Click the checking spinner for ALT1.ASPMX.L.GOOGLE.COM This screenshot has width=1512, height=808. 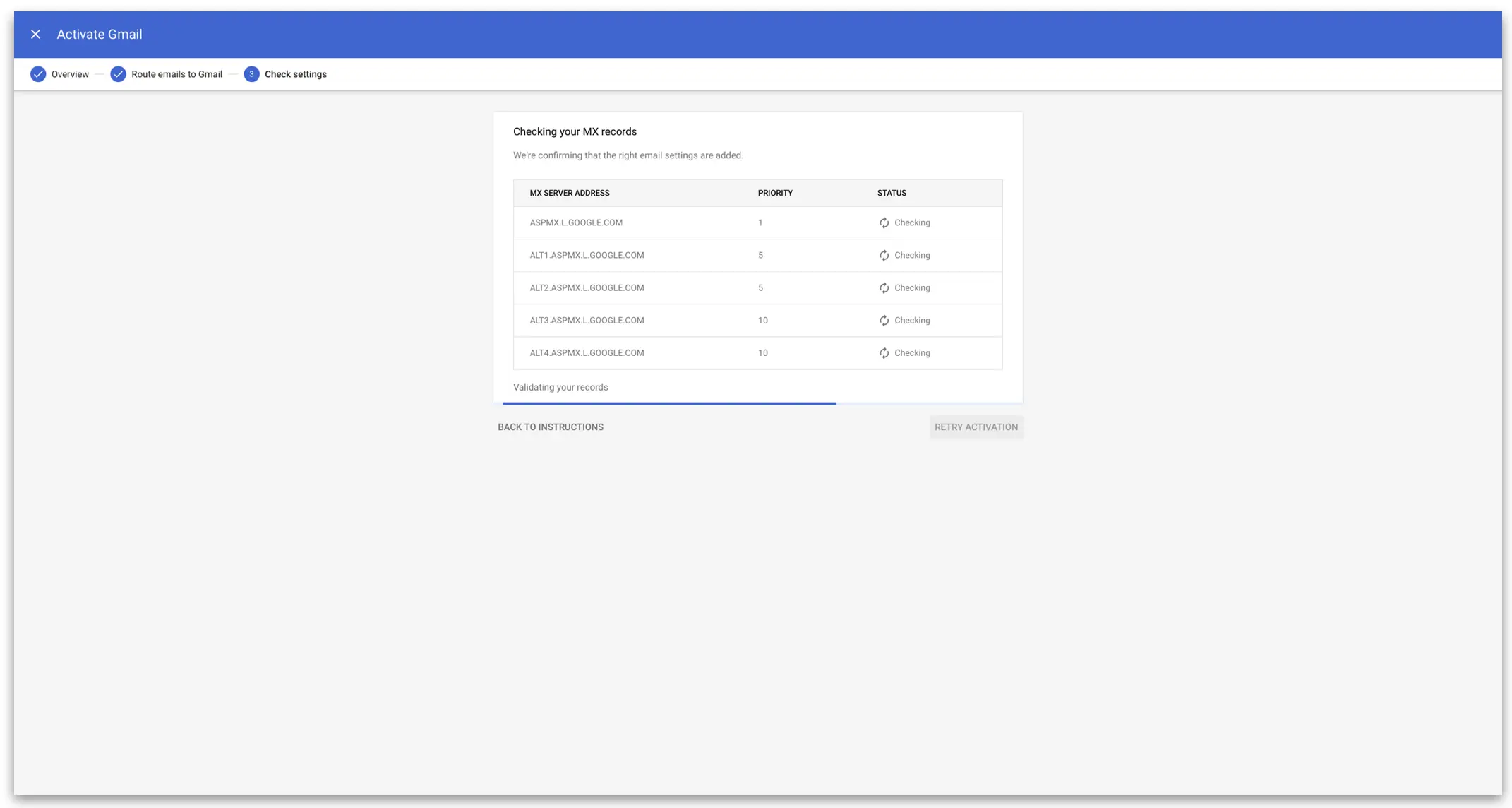tap(884, 255)
